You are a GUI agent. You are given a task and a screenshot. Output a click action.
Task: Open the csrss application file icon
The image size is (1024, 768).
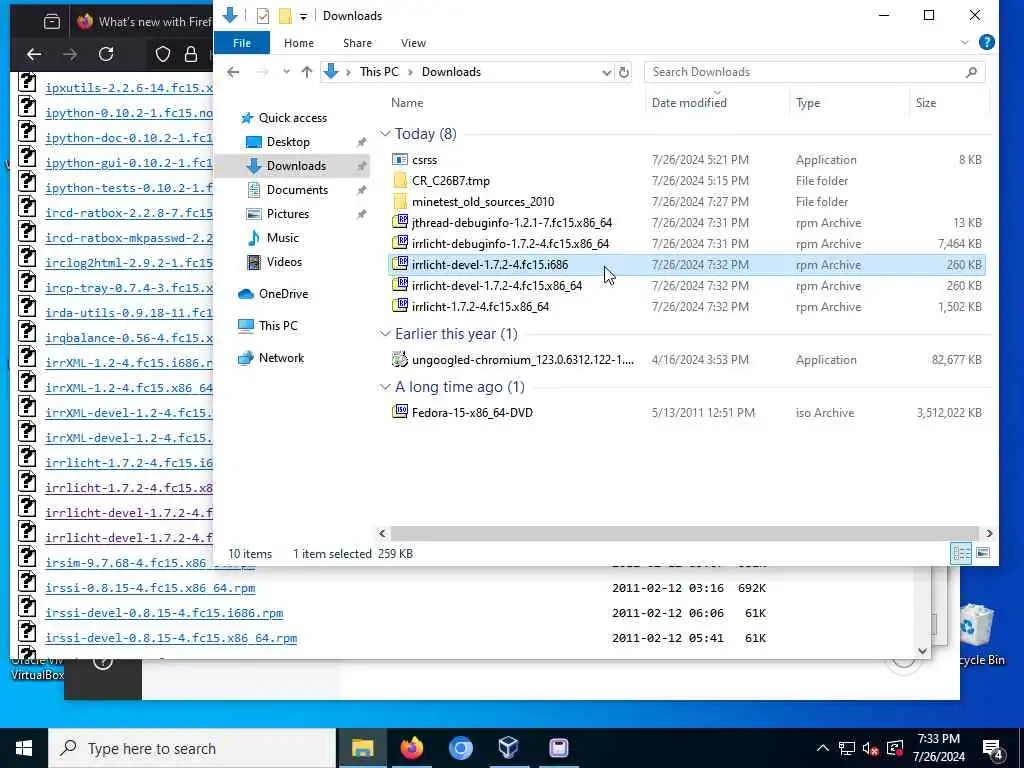click(x=400, y=159)
